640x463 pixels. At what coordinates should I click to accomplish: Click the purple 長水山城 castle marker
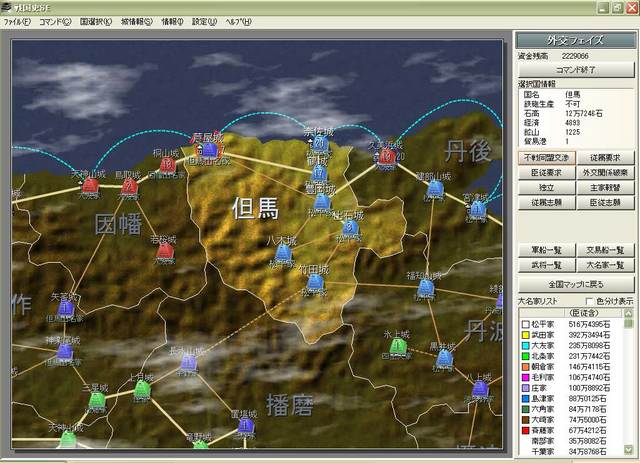click(189, 363)
